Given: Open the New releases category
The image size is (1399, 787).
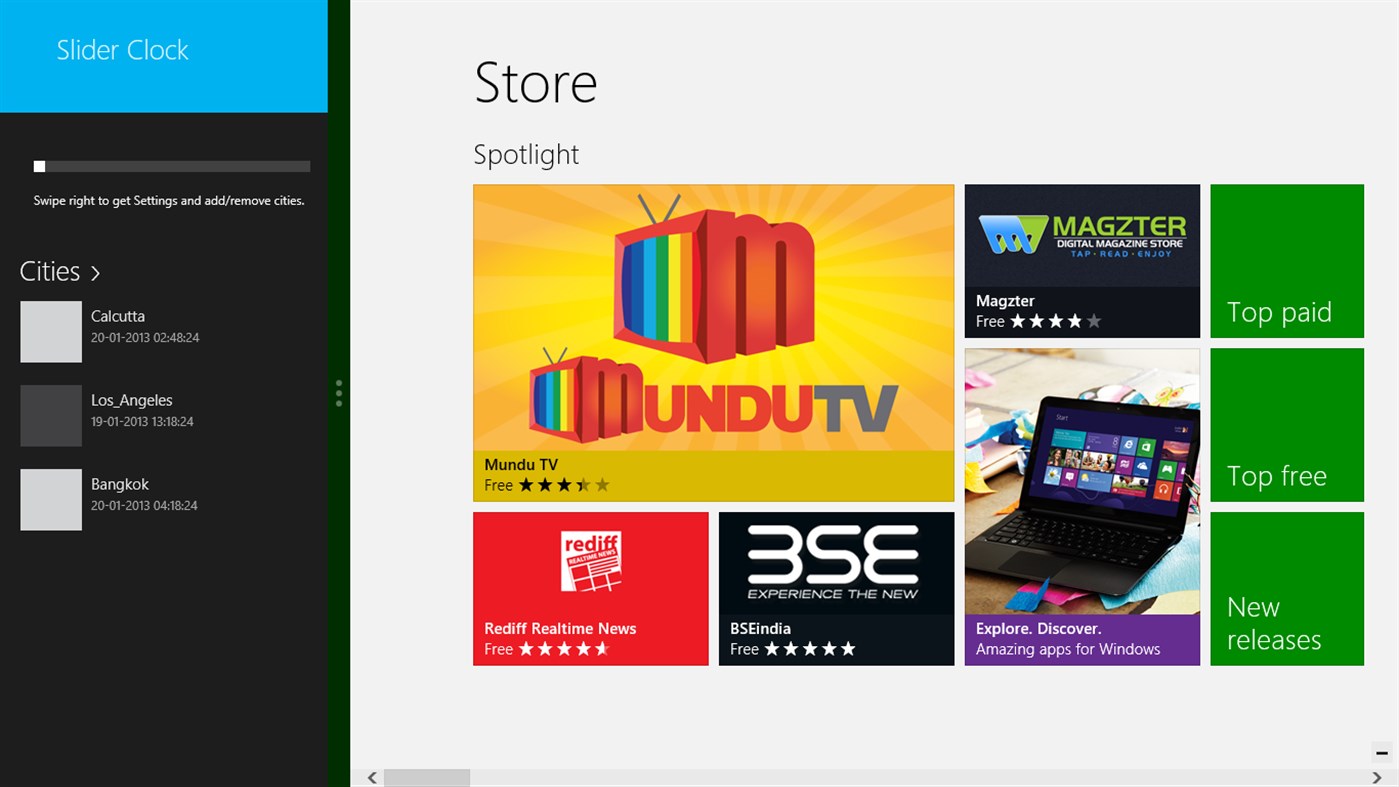Looking at the screenshot, I should 1287,589.
